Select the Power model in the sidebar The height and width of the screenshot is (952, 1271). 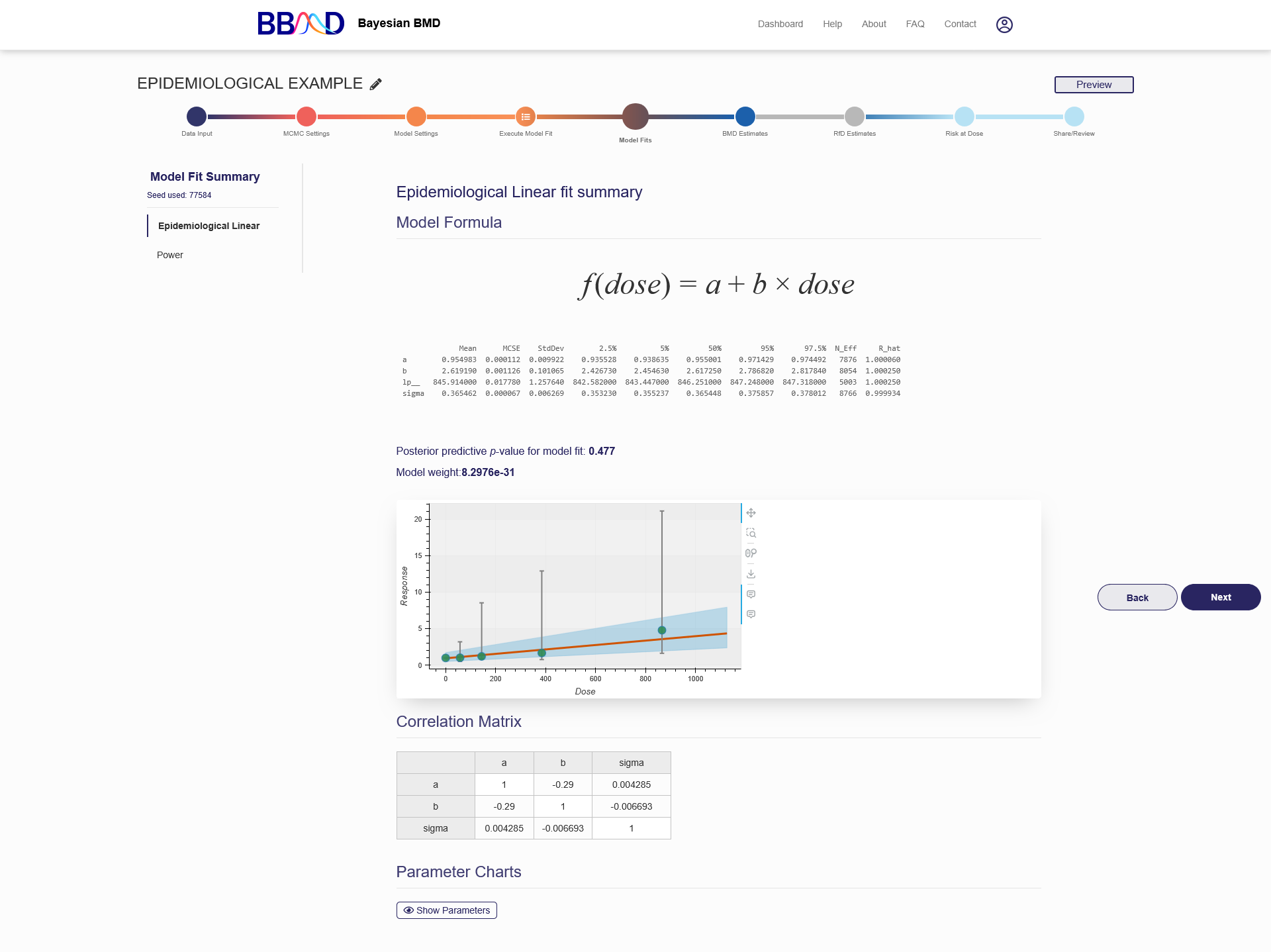[170, 255]
